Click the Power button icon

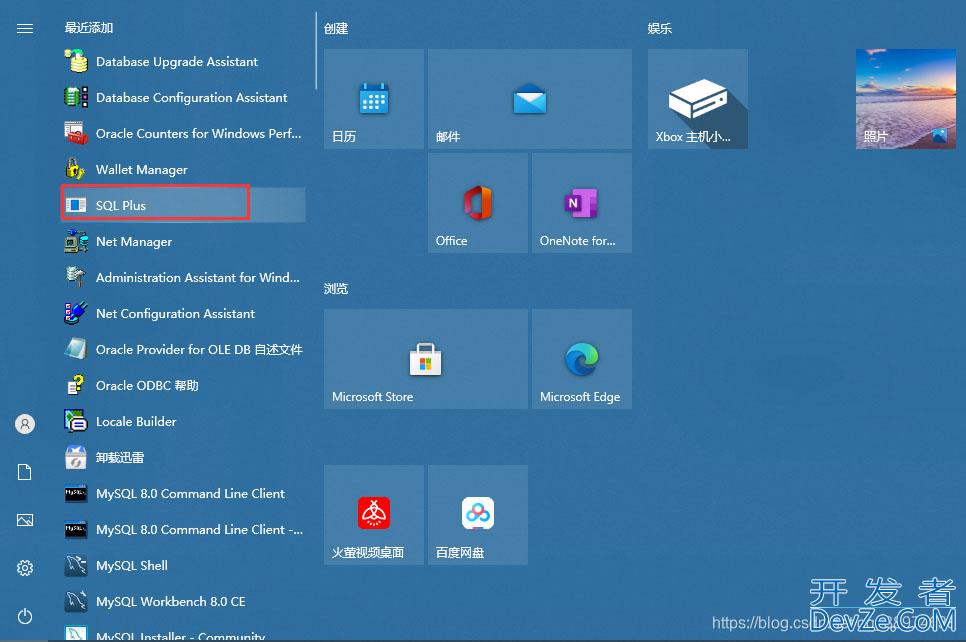click(x=25, y=616)
